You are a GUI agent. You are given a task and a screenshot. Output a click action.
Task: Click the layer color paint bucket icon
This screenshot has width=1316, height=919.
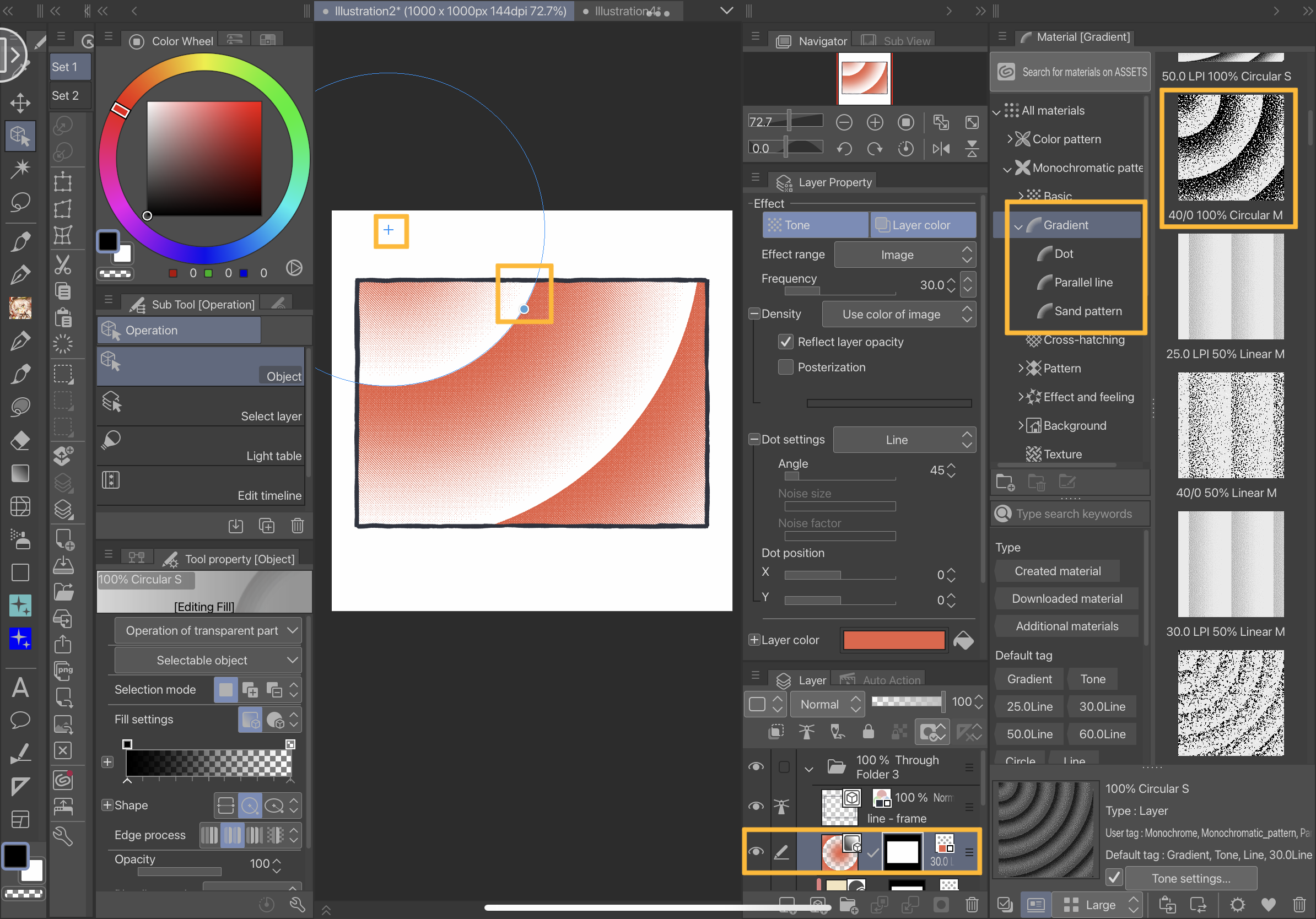click(x=963, y=640)
